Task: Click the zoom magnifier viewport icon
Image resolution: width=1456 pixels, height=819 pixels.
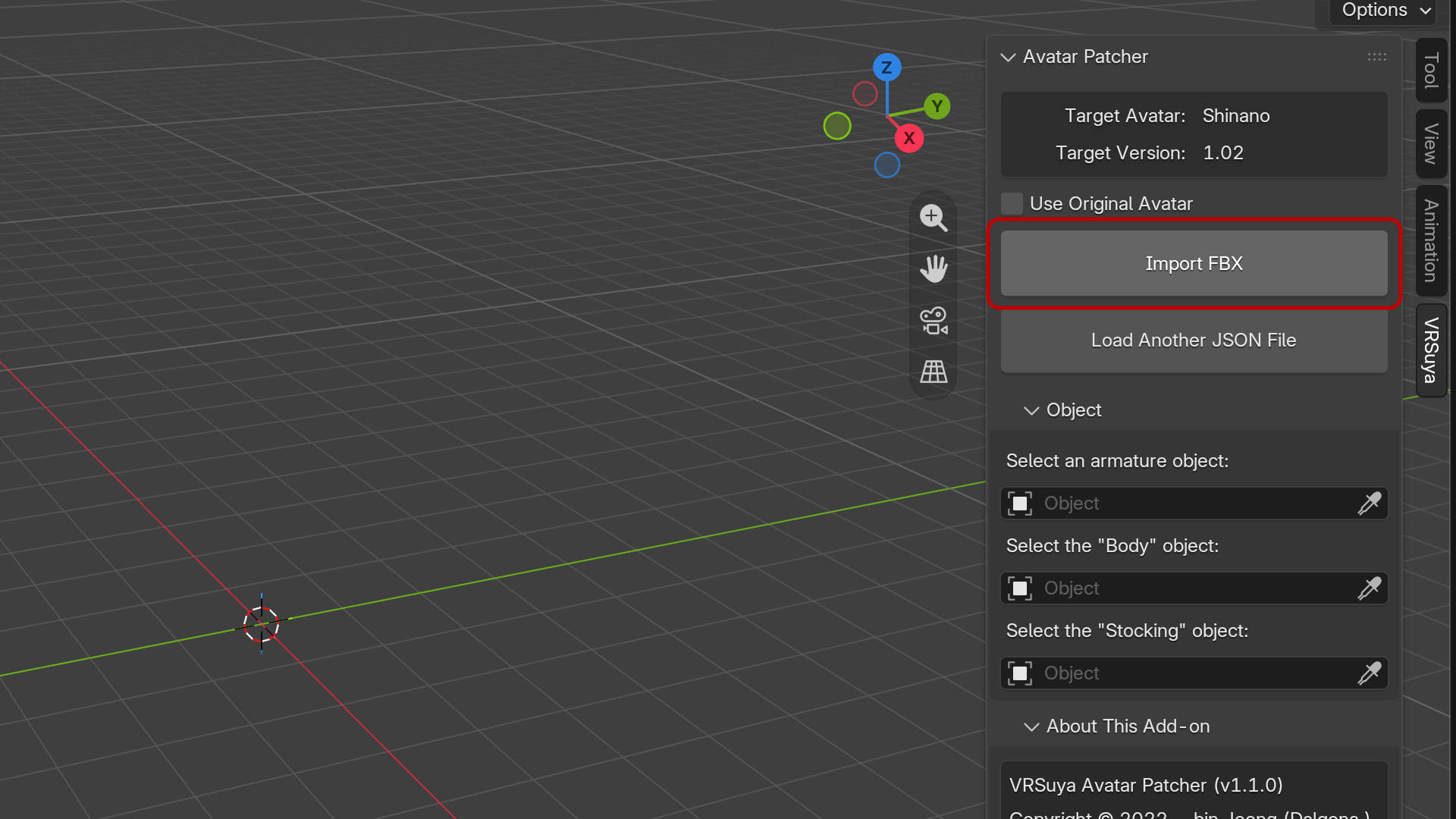Action: [x=934, y=218]
